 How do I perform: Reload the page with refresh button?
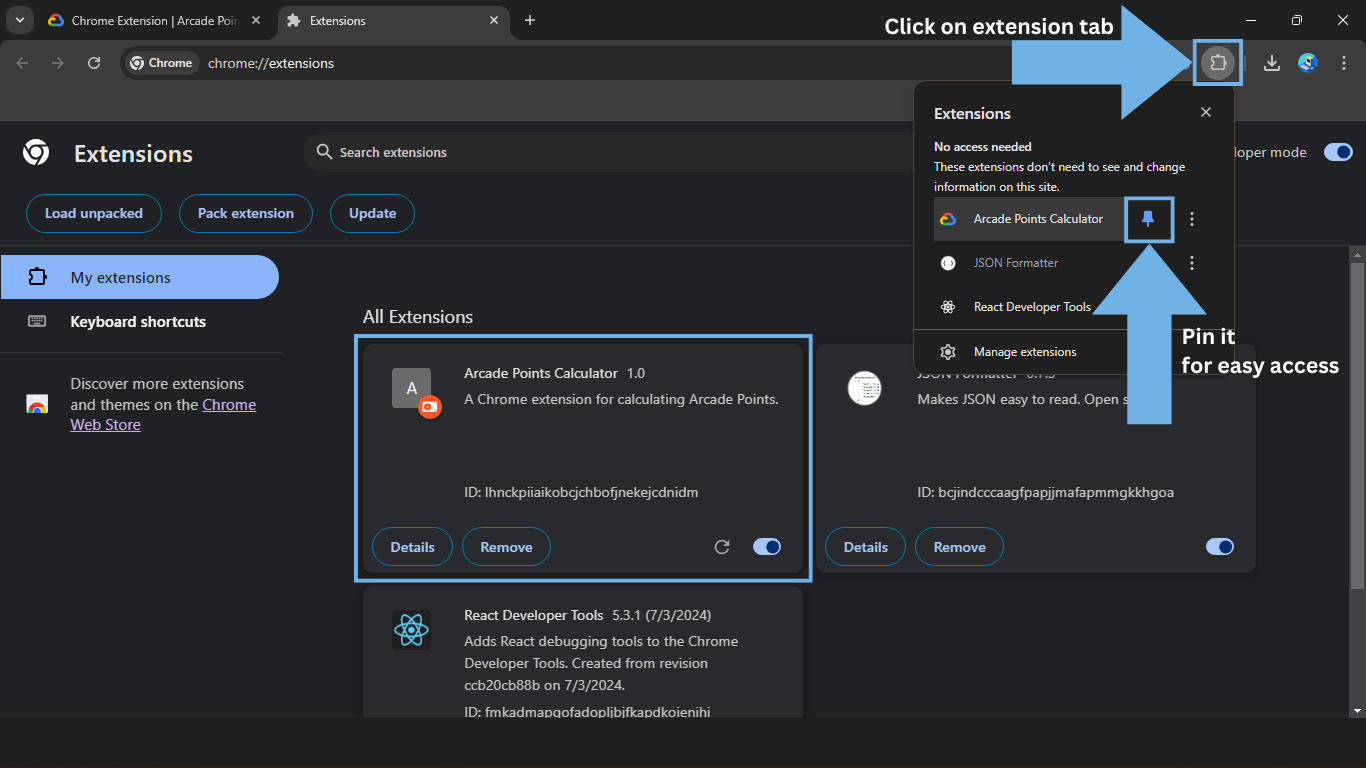(94, 63)
